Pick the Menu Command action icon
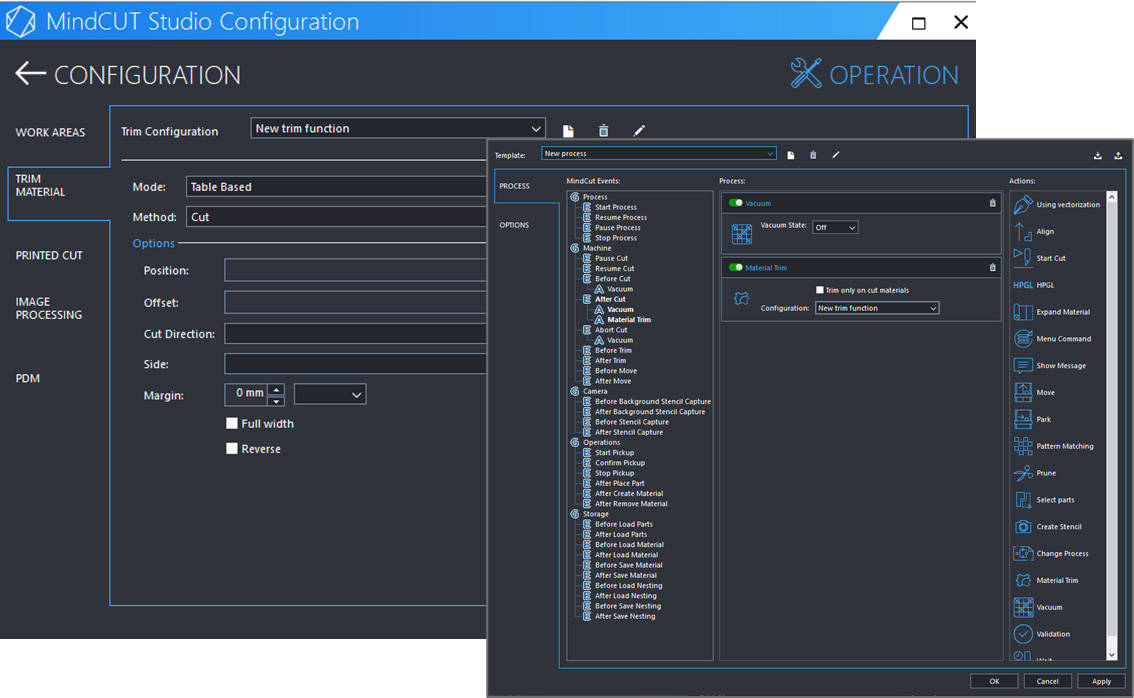Viewport: 1134px width, 698px height. (x=1023, y=339)
